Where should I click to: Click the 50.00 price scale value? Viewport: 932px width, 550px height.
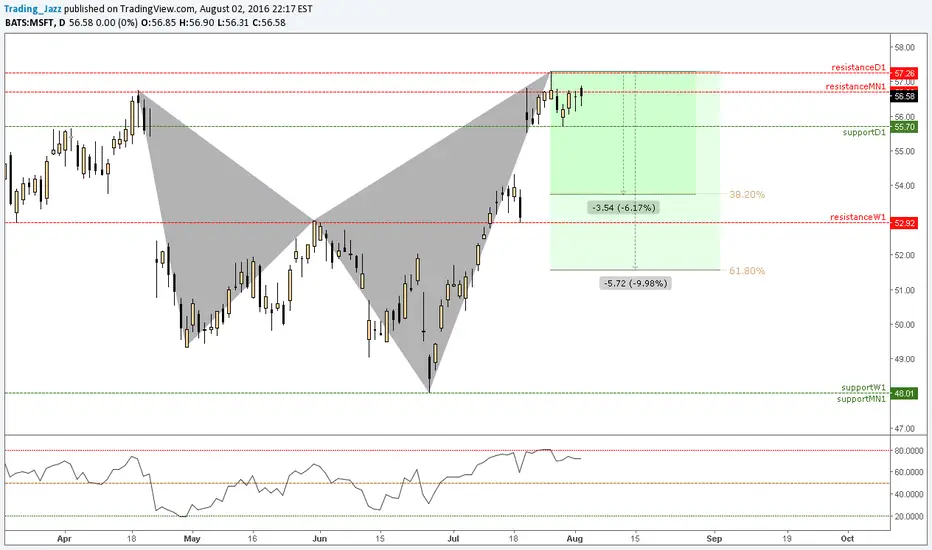tap(904, 325)
